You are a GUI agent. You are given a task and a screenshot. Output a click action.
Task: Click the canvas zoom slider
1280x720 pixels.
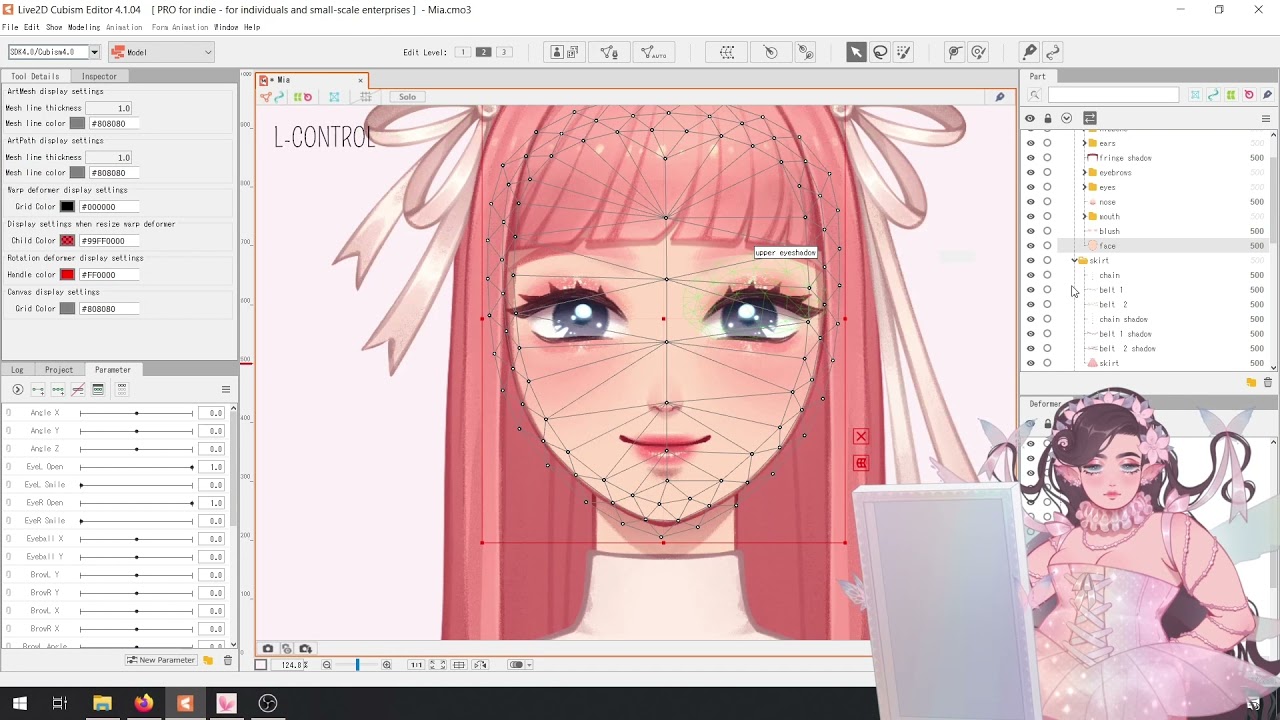click(356, 665)
